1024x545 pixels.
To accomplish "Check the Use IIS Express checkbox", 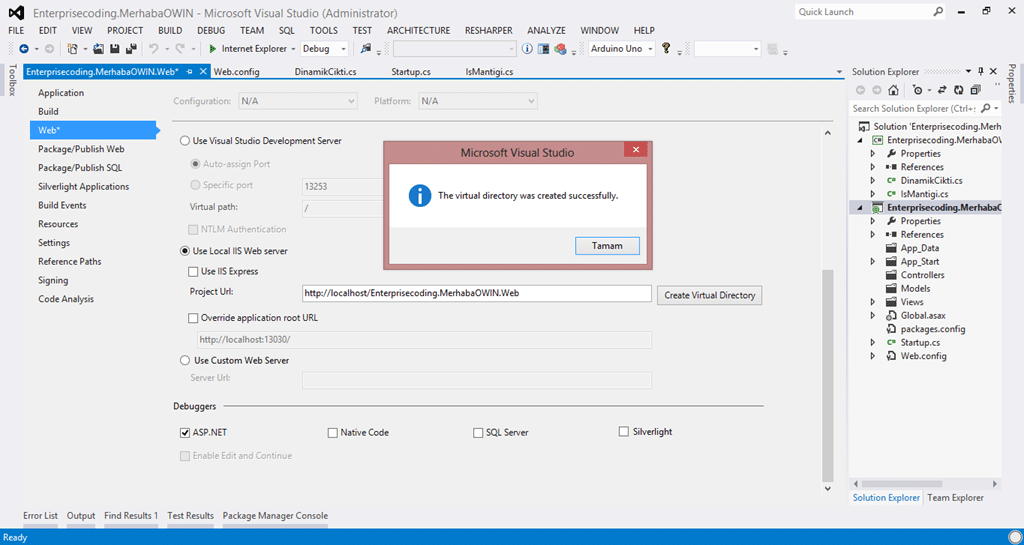I will [193, 272].
